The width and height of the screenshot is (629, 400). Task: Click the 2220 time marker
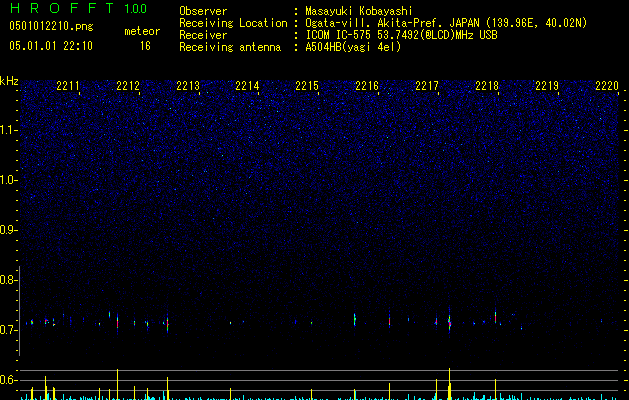click(607, 86)
